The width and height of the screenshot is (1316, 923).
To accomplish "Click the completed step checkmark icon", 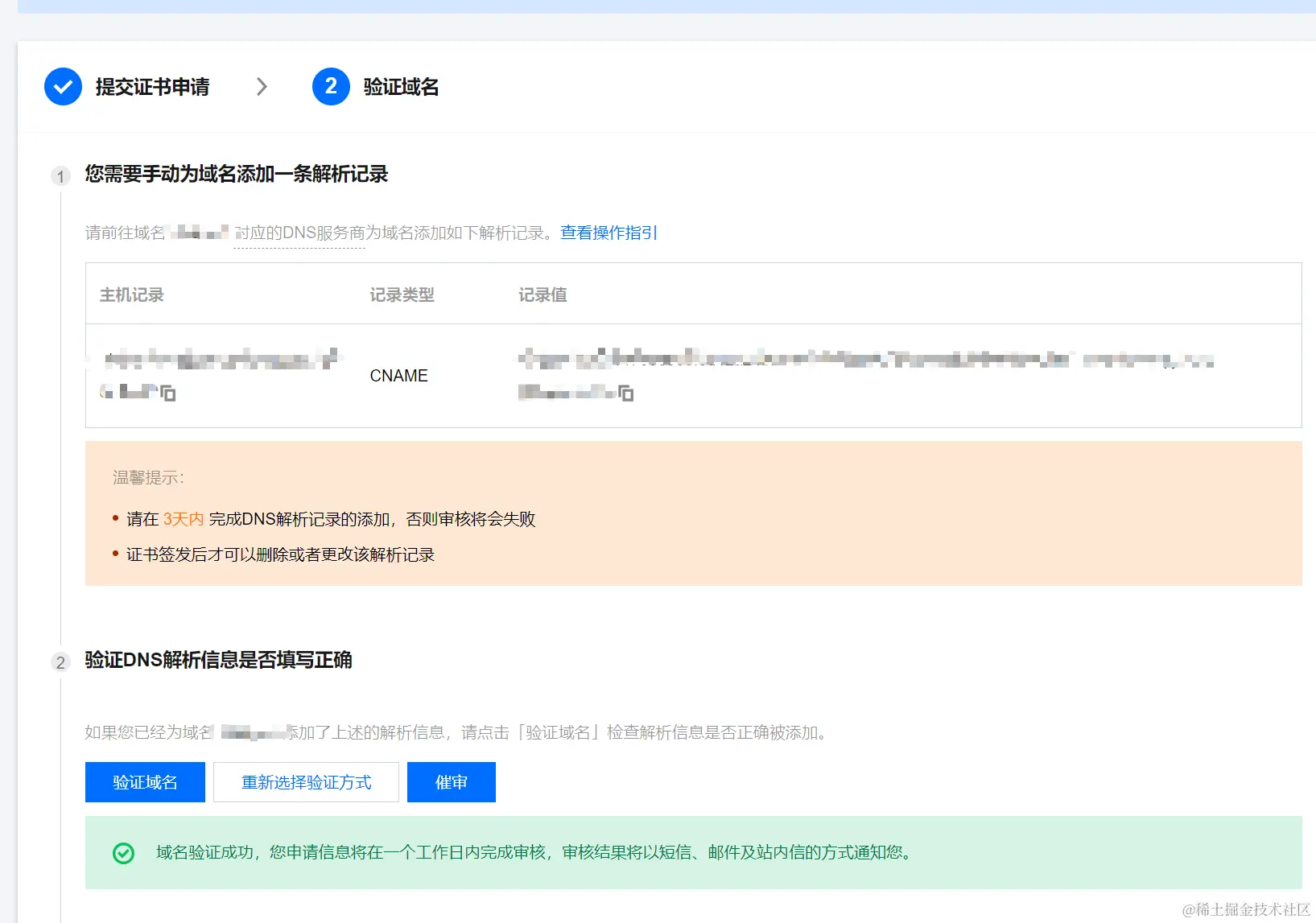I will (x=63, y=86).
